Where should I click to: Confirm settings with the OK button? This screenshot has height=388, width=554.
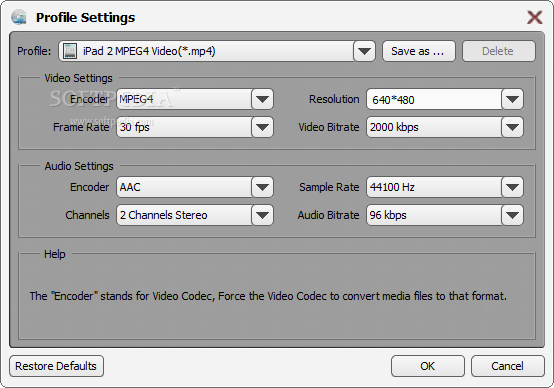(x=428, y=366)
